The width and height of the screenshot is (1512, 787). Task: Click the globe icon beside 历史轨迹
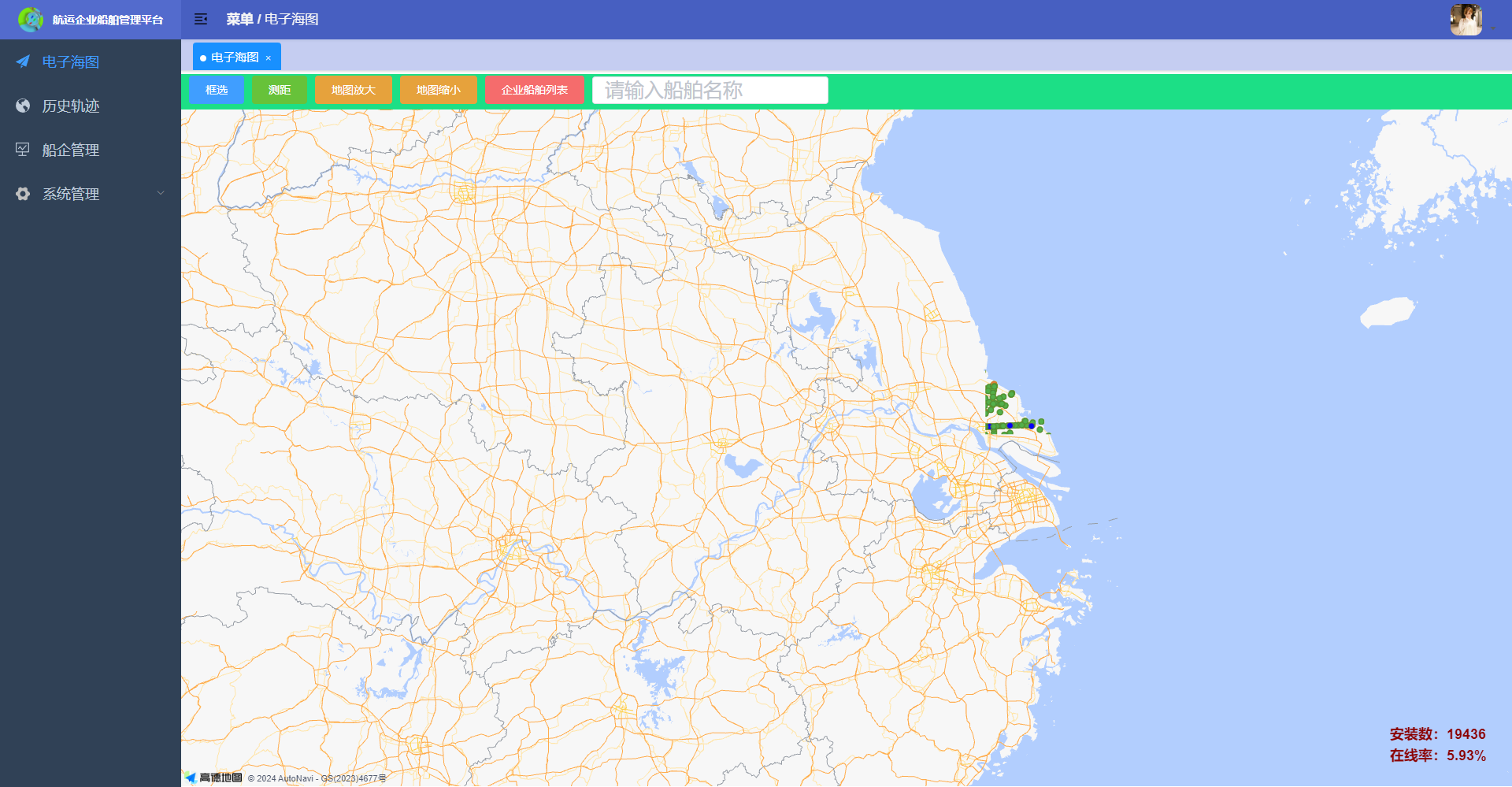(23, 106)
